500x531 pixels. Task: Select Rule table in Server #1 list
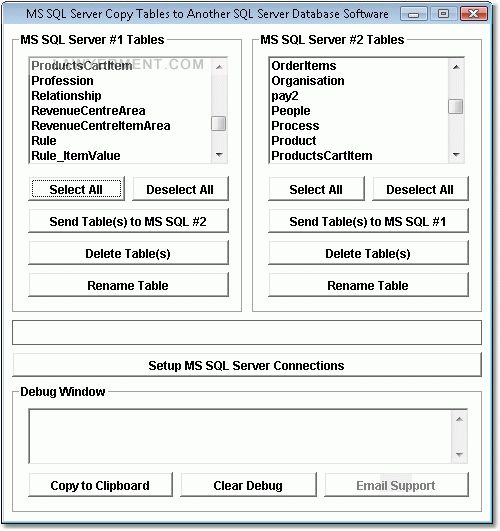(x=120, y=141)
